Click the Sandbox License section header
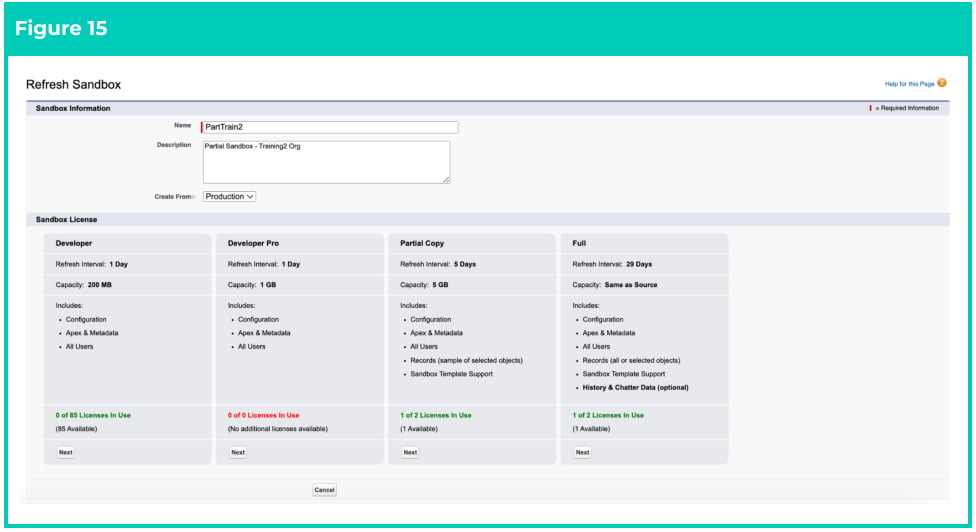Image resolution: width=976 pixels, height=532 pixels. [67, 220]
